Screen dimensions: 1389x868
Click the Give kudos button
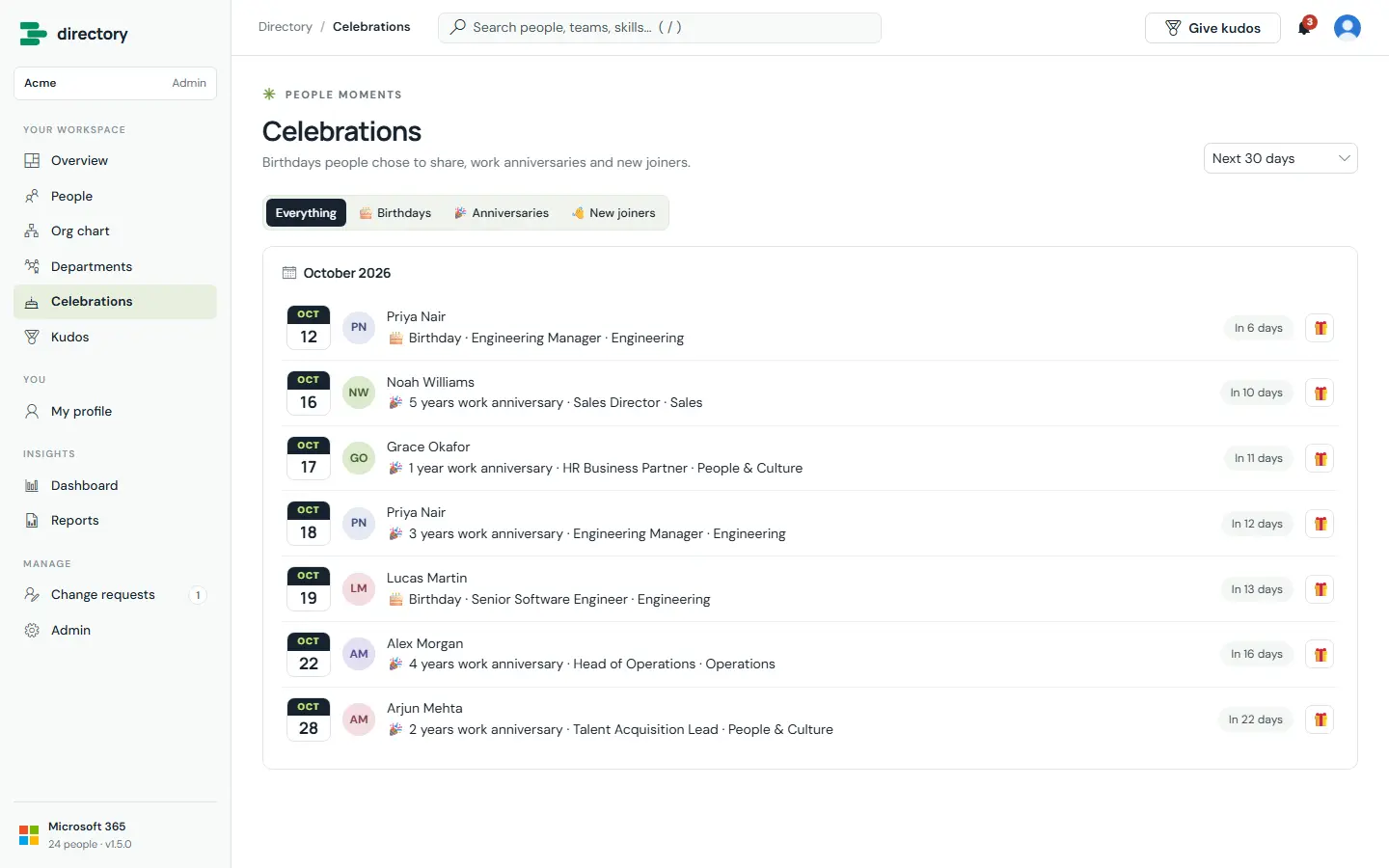[x=1212, y=28]
